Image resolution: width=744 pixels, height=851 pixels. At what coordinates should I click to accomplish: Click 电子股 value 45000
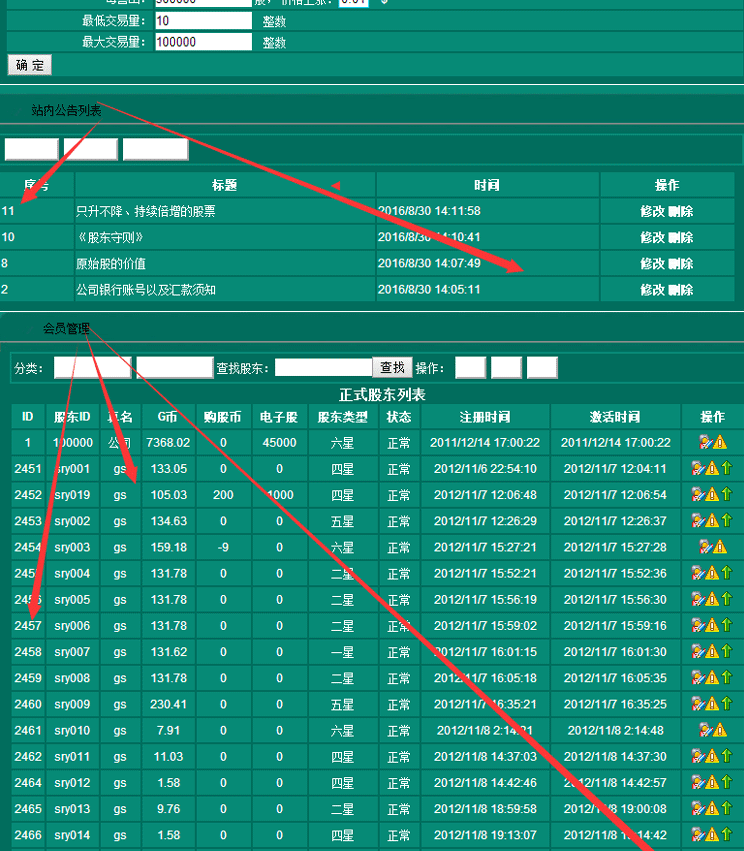coord(279,442)
